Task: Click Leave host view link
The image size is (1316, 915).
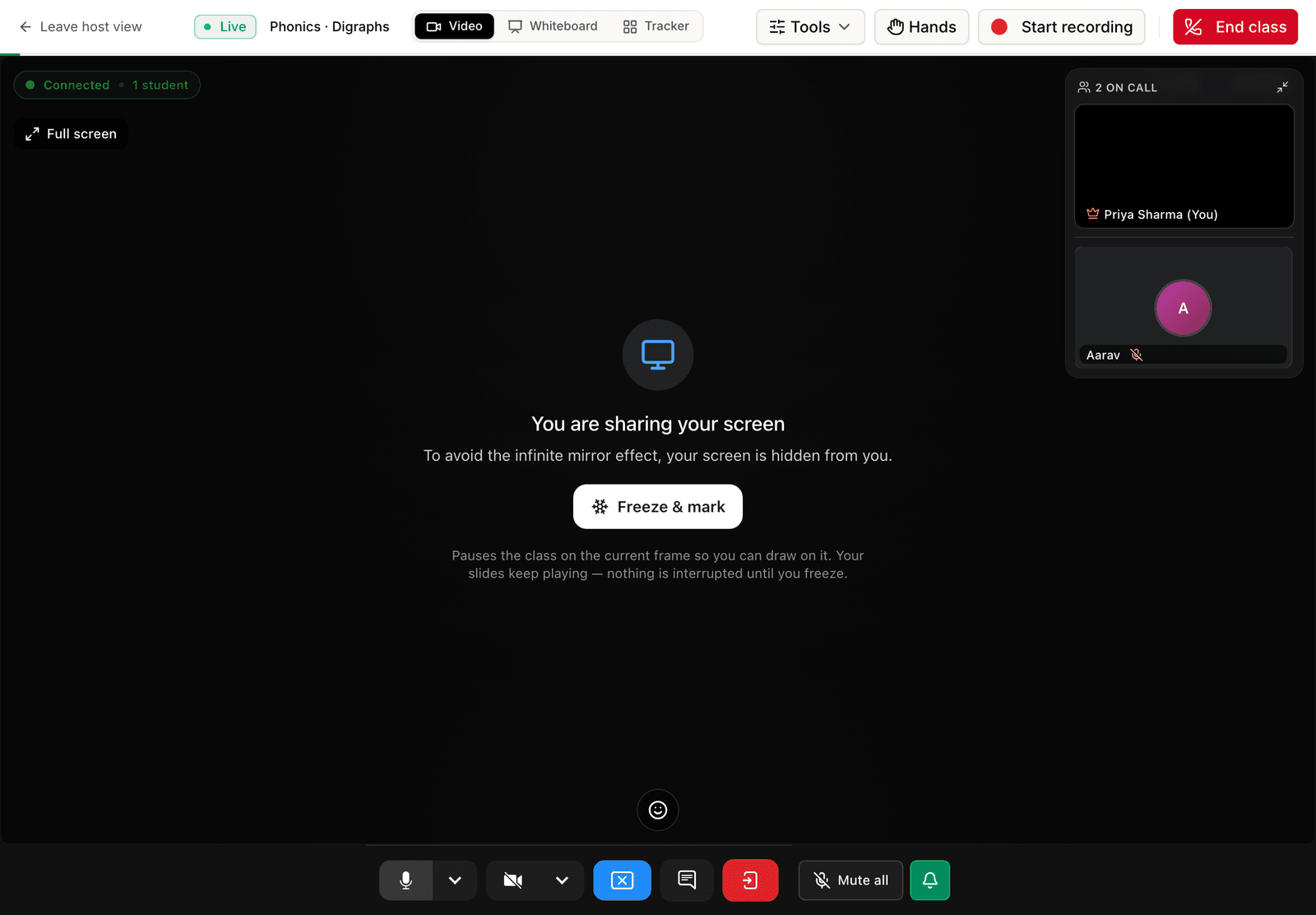Action: pyautogui.click(x=81, y=27)
